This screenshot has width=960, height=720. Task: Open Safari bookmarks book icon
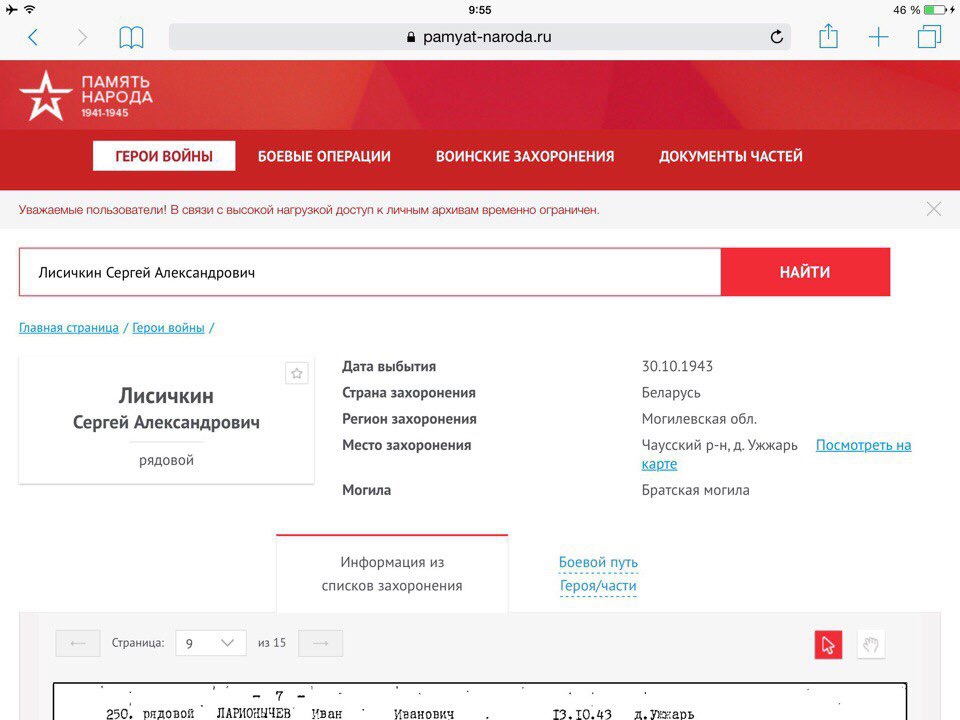click(x=131, y=38)
